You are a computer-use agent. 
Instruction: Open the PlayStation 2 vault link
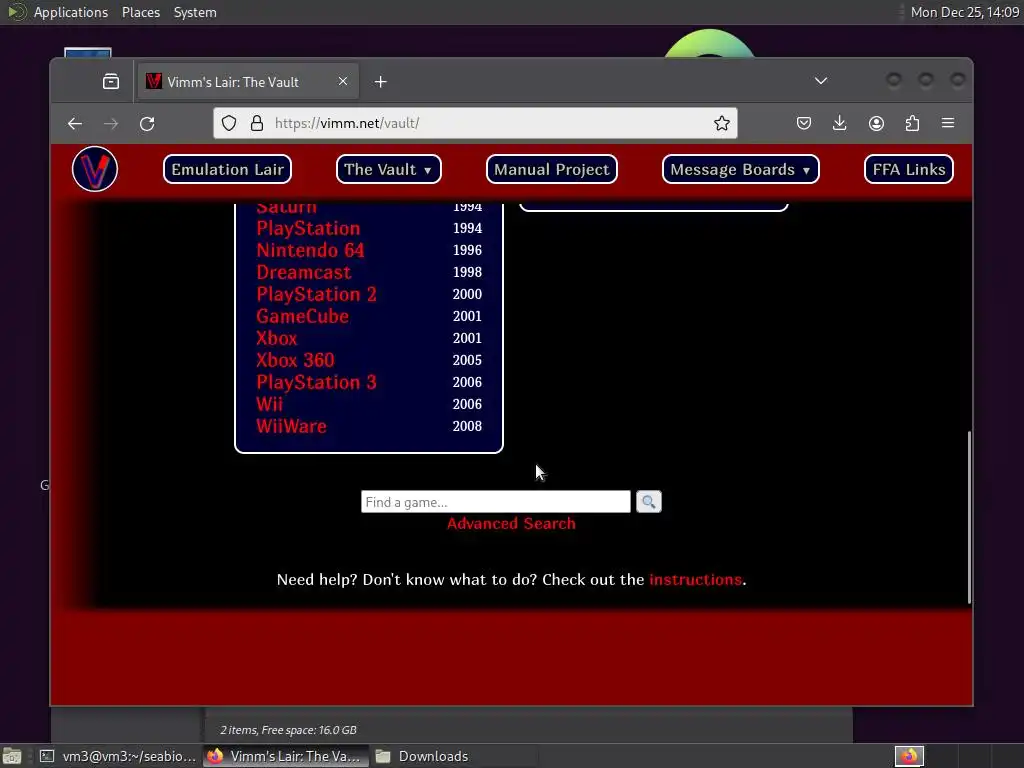317,295
